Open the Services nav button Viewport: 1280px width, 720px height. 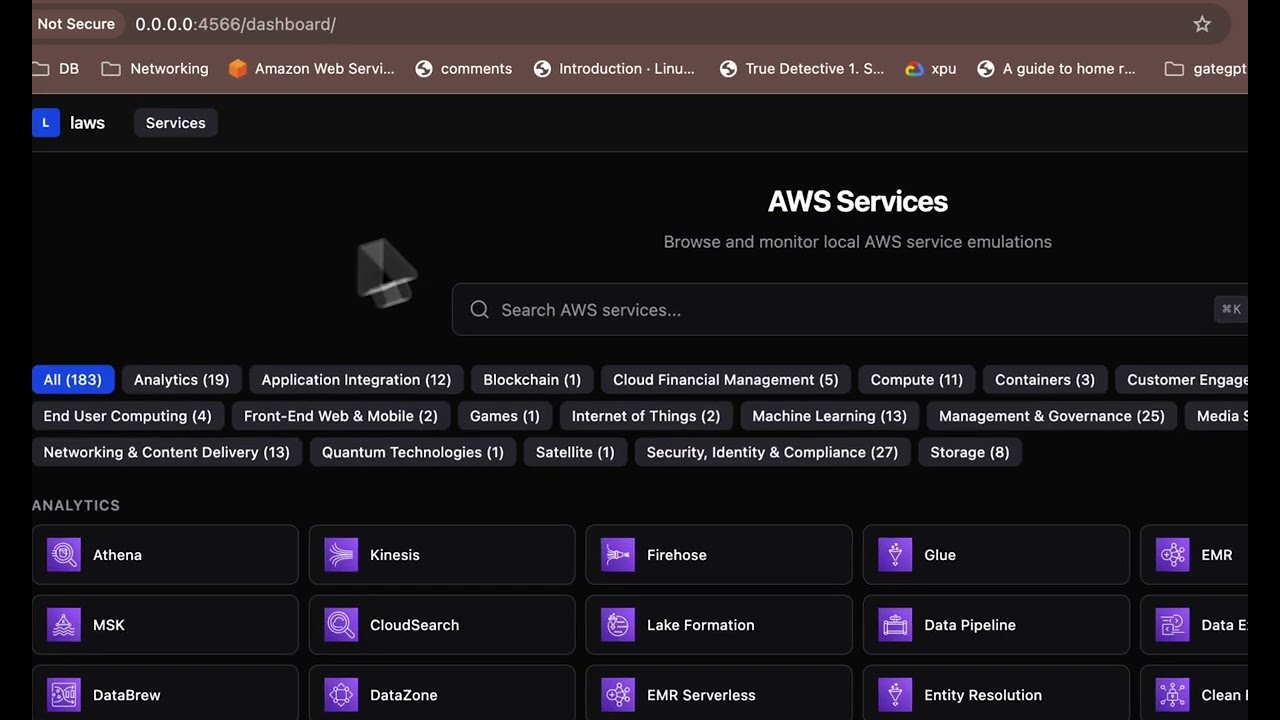click(176, 123)
